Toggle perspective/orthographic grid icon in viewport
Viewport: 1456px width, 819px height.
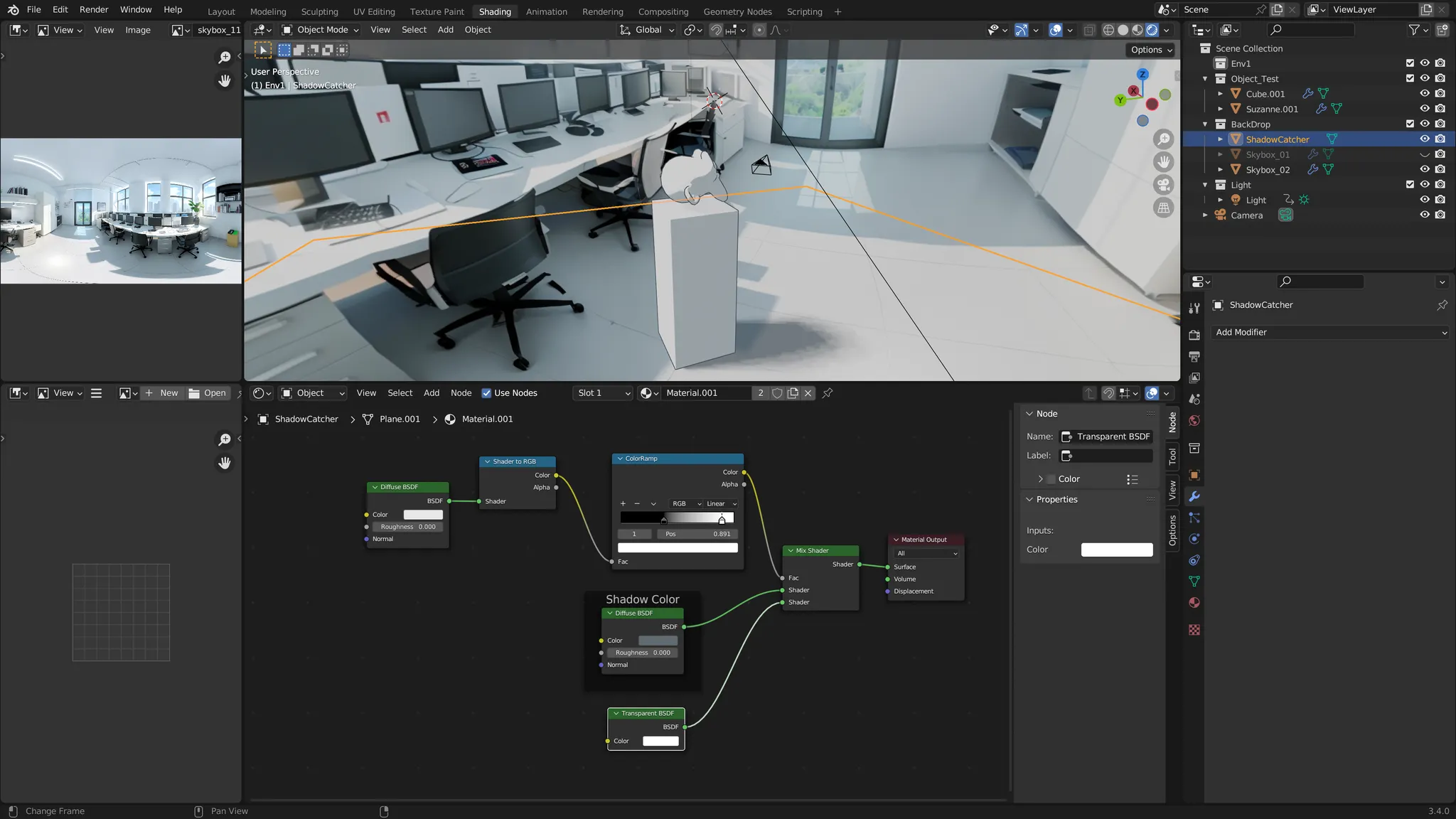(1163, 208)
